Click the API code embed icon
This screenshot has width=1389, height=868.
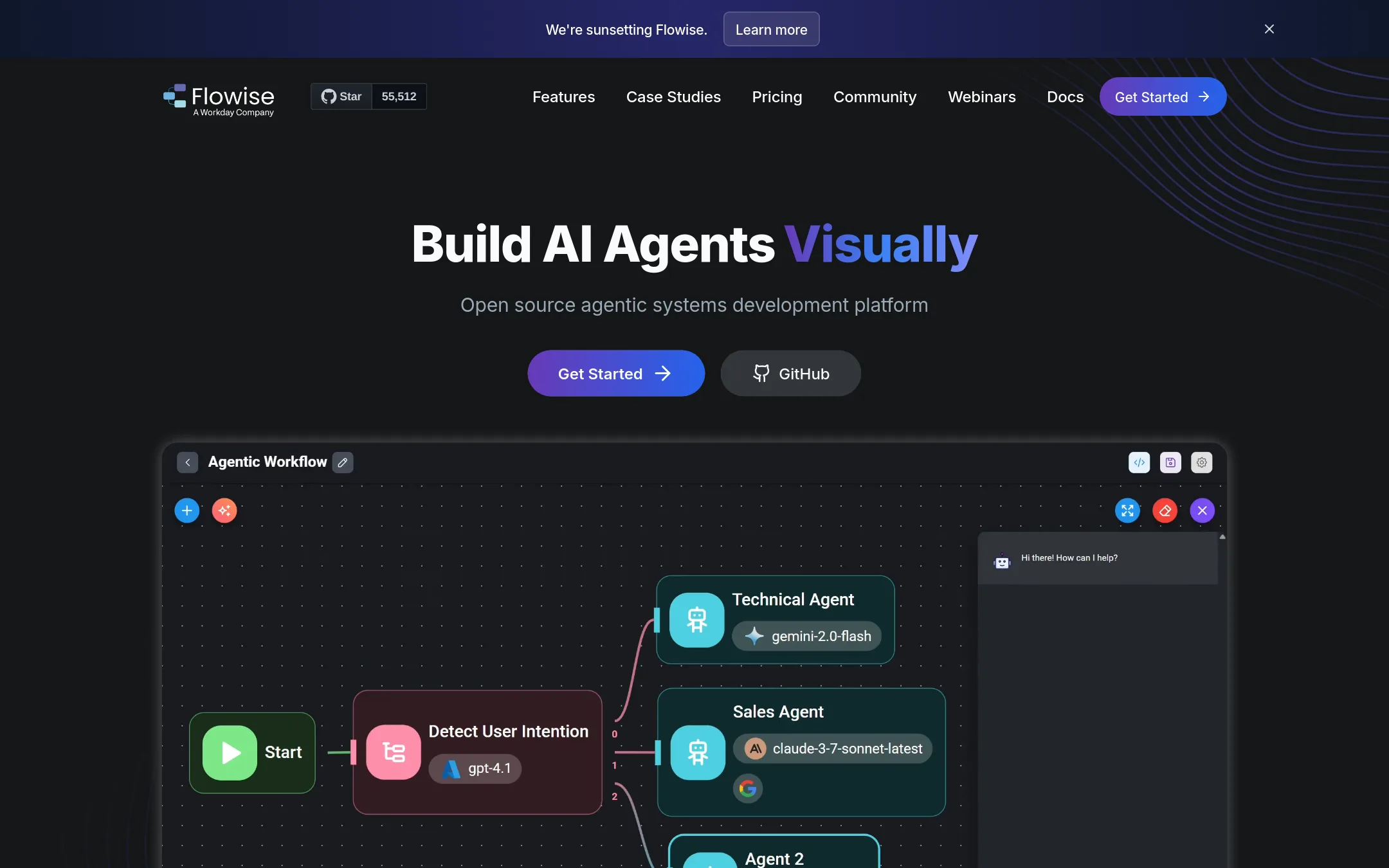point(1139,462)
